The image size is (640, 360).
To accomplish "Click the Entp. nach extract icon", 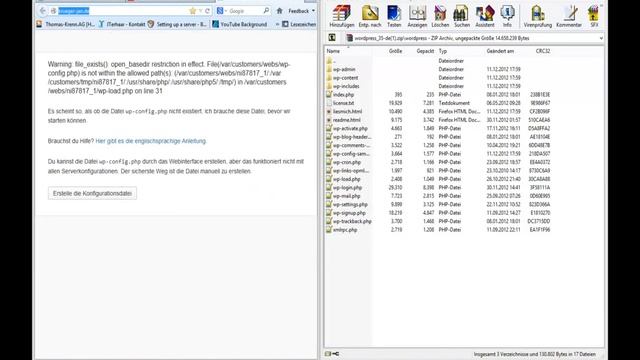I will click(370, 16).
